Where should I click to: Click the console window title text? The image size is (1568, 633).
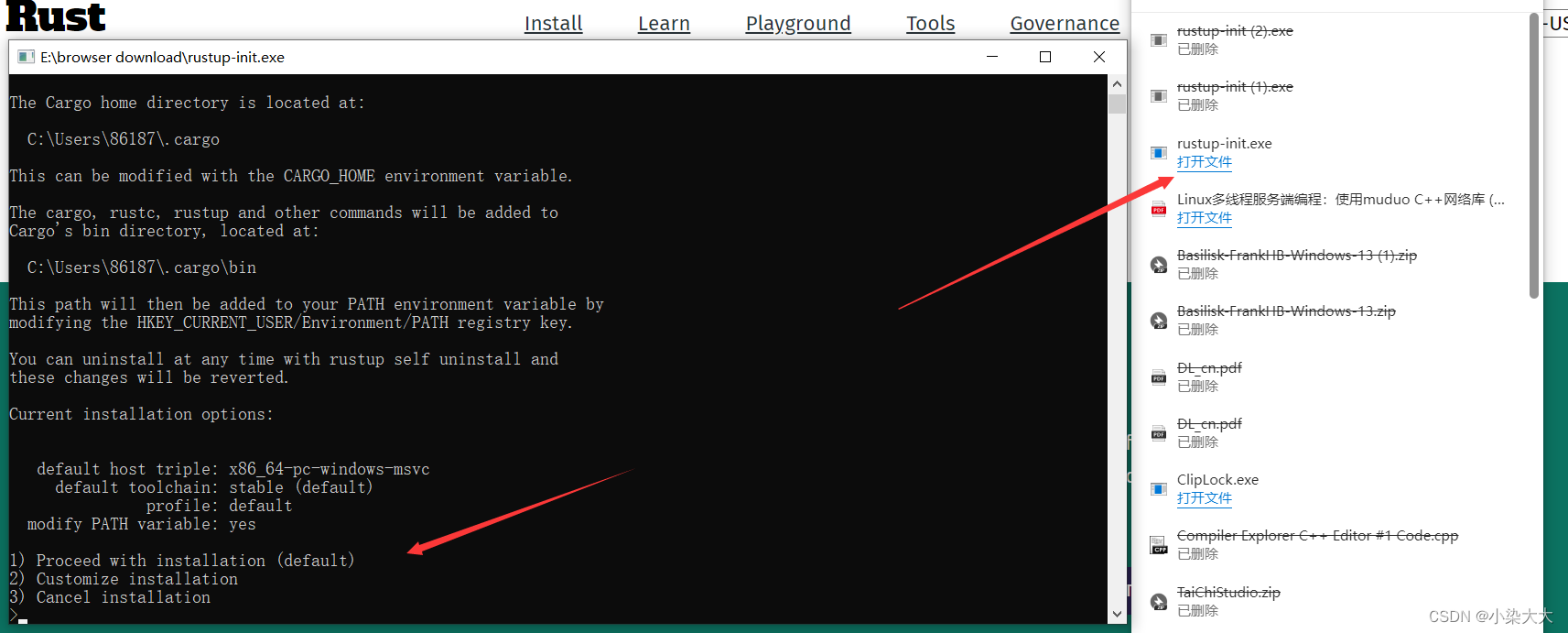[163, 57]
